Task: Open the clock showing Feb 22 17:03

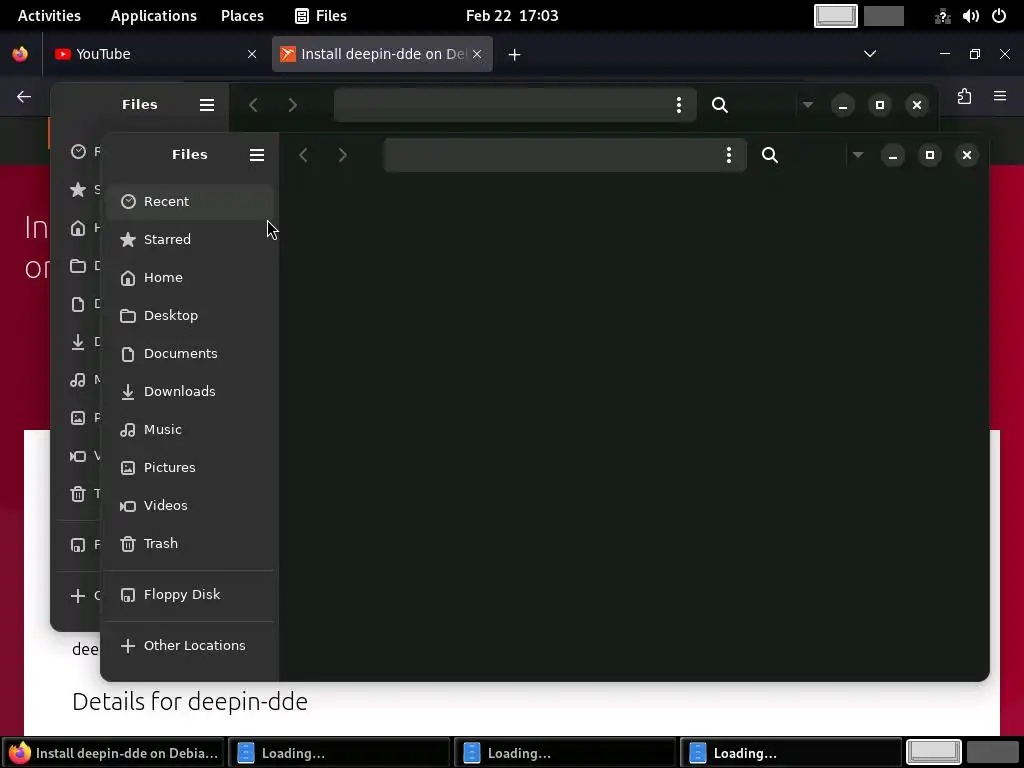Action: (512, 16)
